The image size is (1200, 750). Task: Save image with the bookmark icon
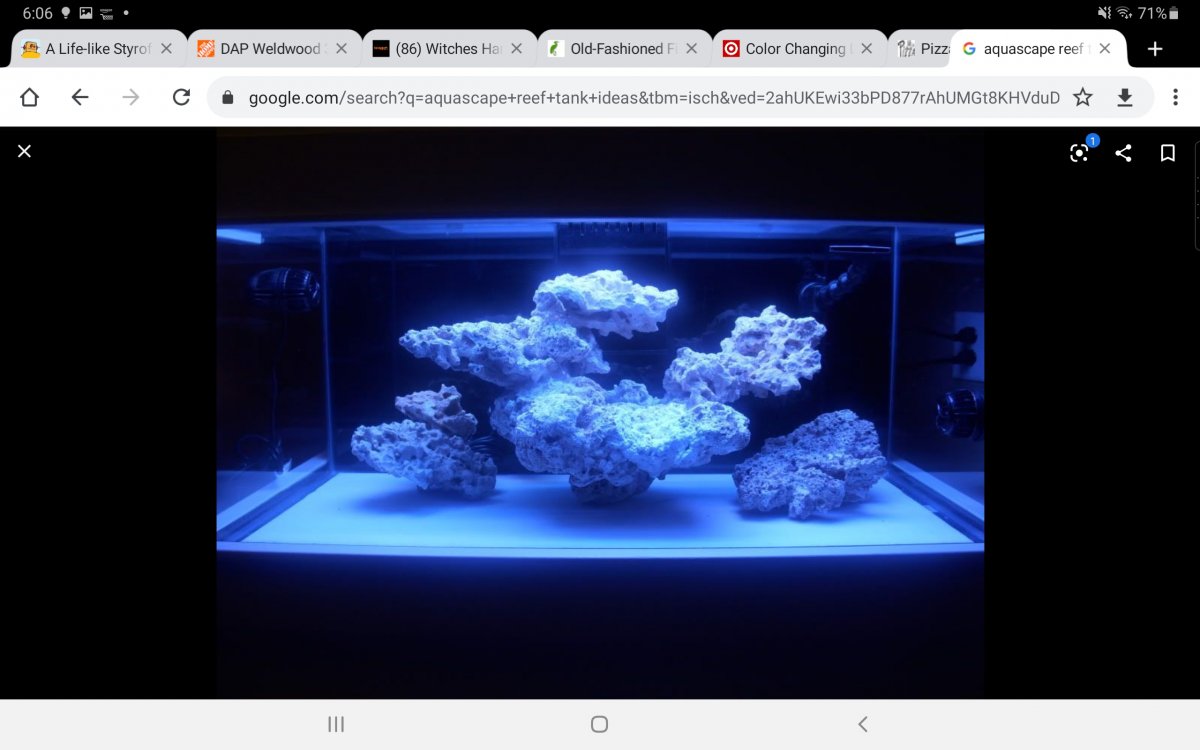1167,153
